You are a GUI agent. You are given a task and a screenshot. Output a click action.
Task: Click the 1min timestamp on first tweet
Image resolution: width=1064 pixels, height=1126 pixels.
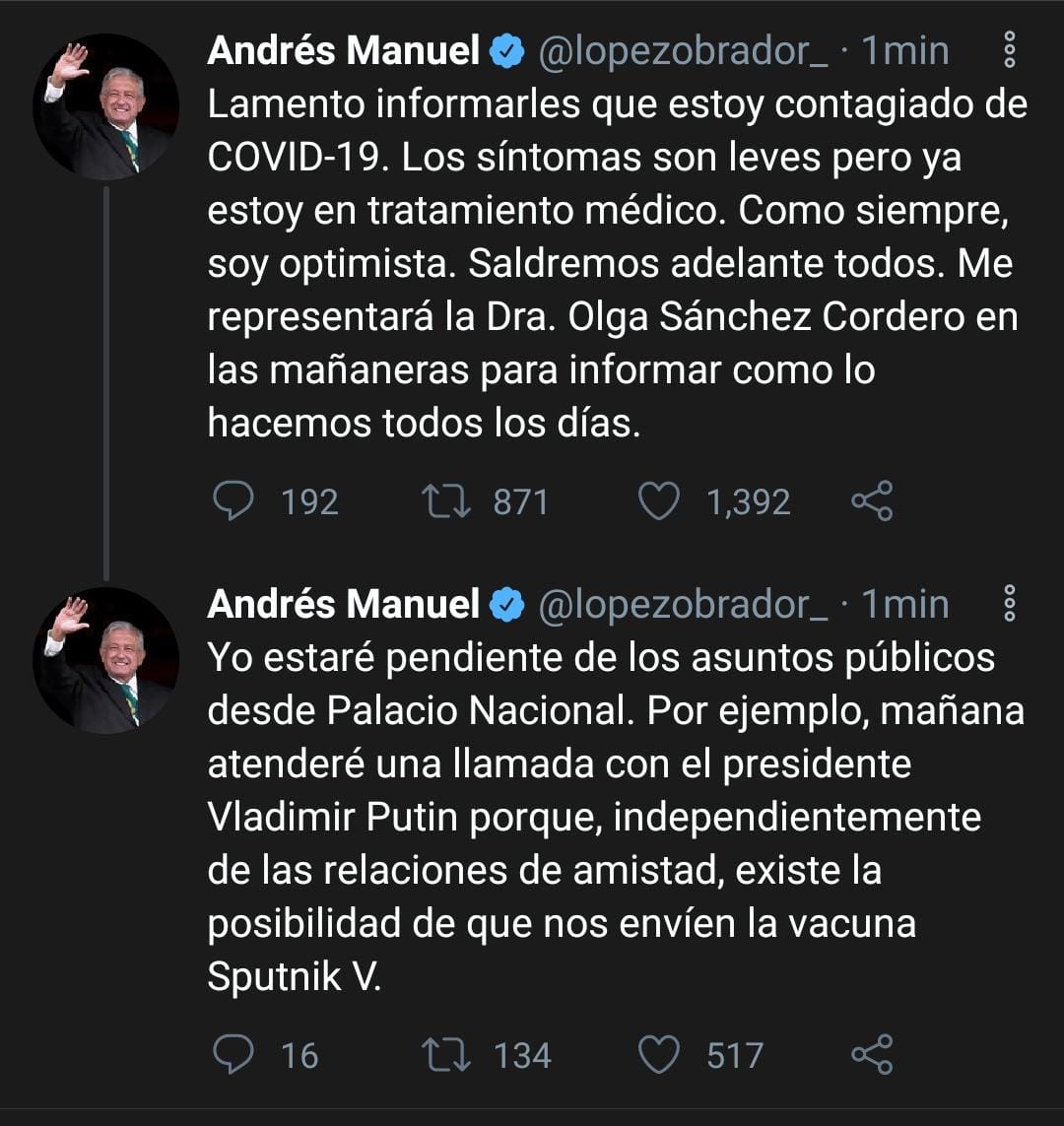(x=904, y=51)
